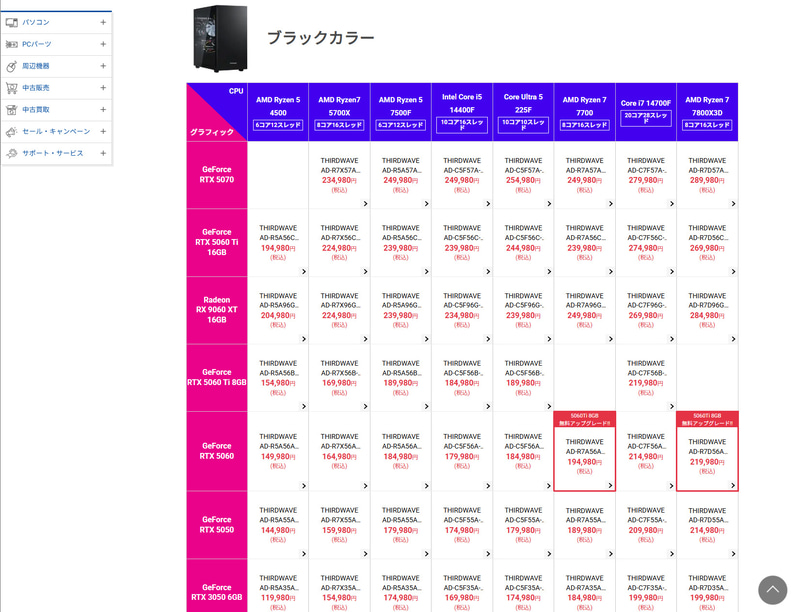800x612 pixels.
Task: Click the Intel Core i5 14400F column header
Action: point(462,112)
